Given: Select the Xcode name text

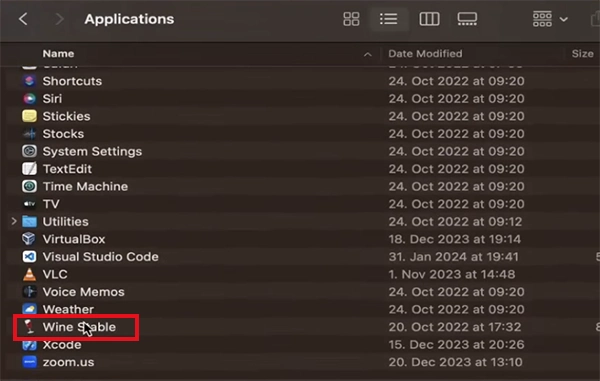Looking at the screenshot, I should click(62, 345).
